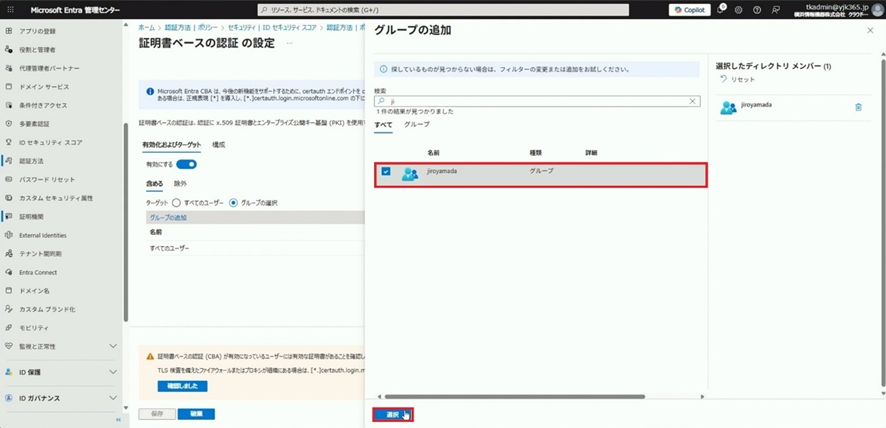Select the すべてのユーザー radio button
The image size is (886, 428).
(x=176, y=202)
